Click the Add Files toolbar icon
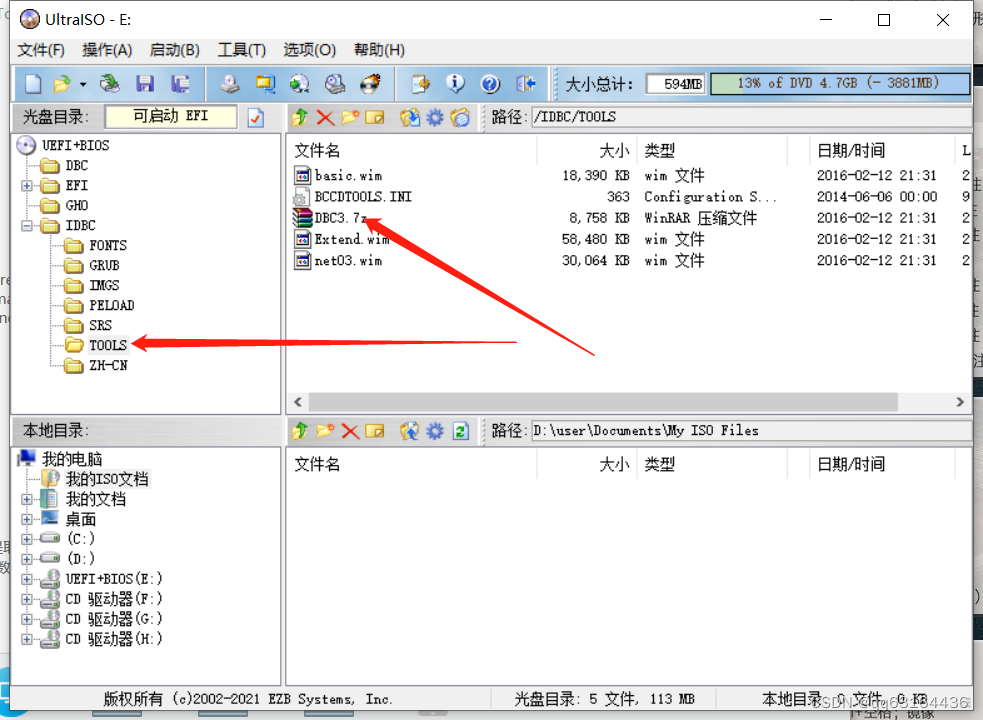Viewport: 983px width, 720px height. pos(421,83)
